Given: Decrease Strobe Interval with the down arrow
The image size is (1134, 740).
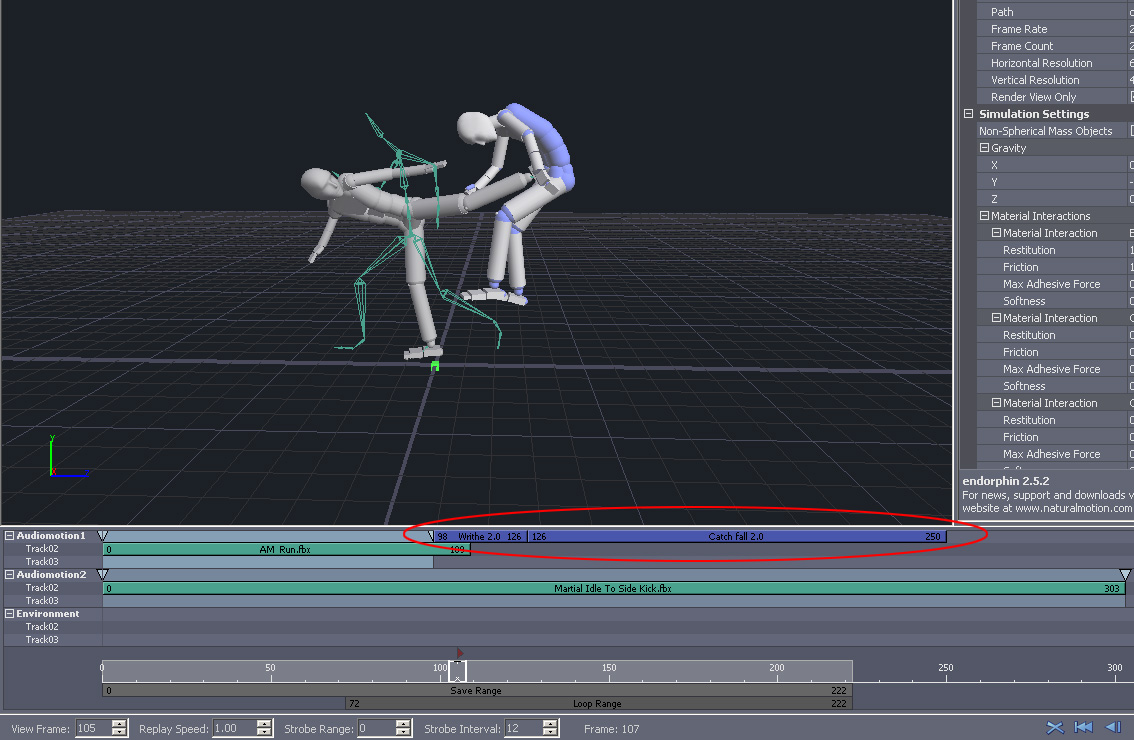Looking at the screenshot, I should click(550, 733).
